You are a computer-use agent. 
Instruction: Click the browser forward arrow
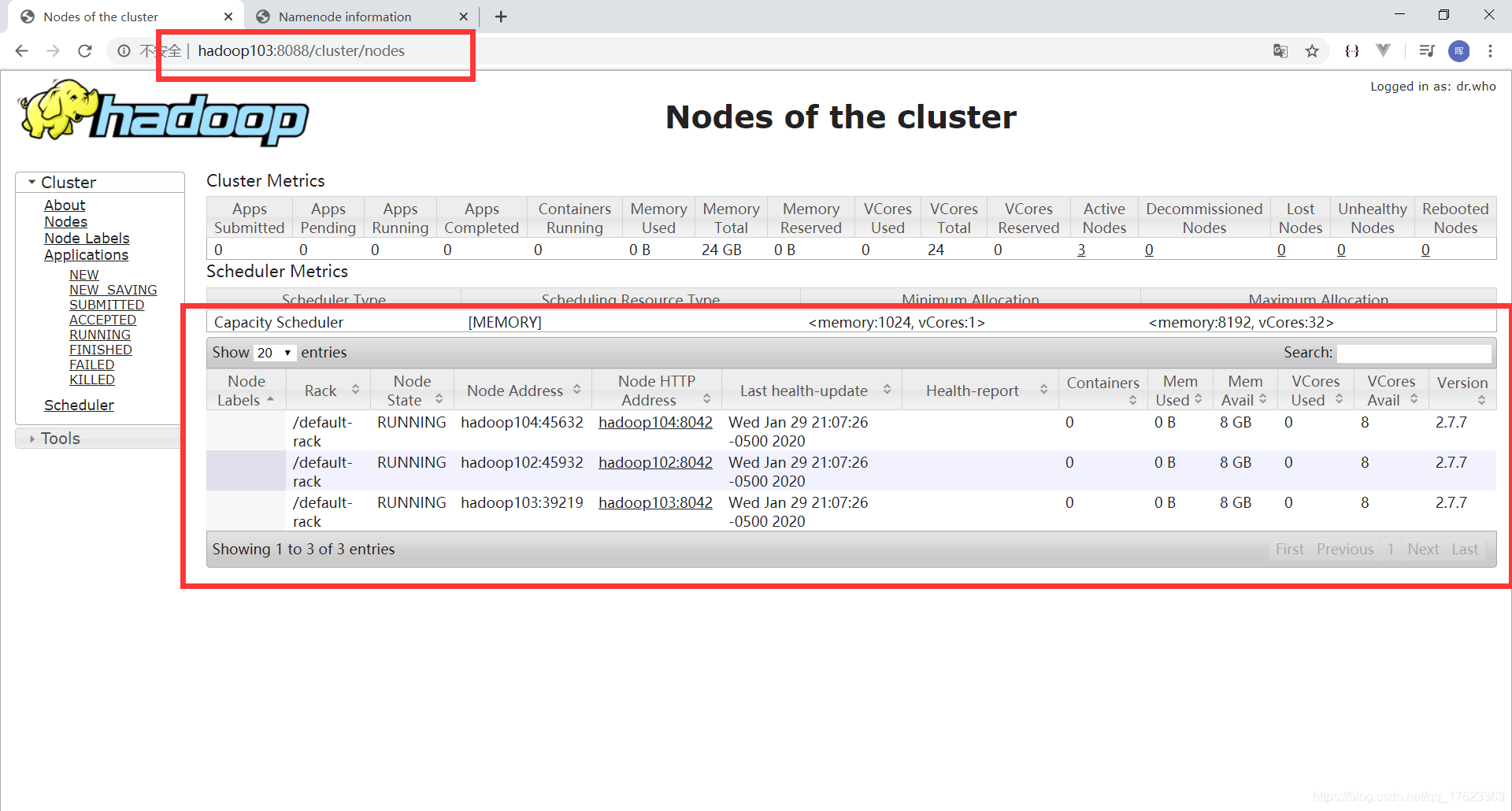[54, 51]
